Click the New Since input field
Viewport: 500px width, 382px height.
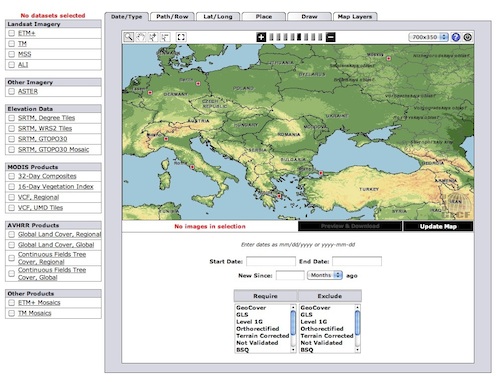pos(290,275)
